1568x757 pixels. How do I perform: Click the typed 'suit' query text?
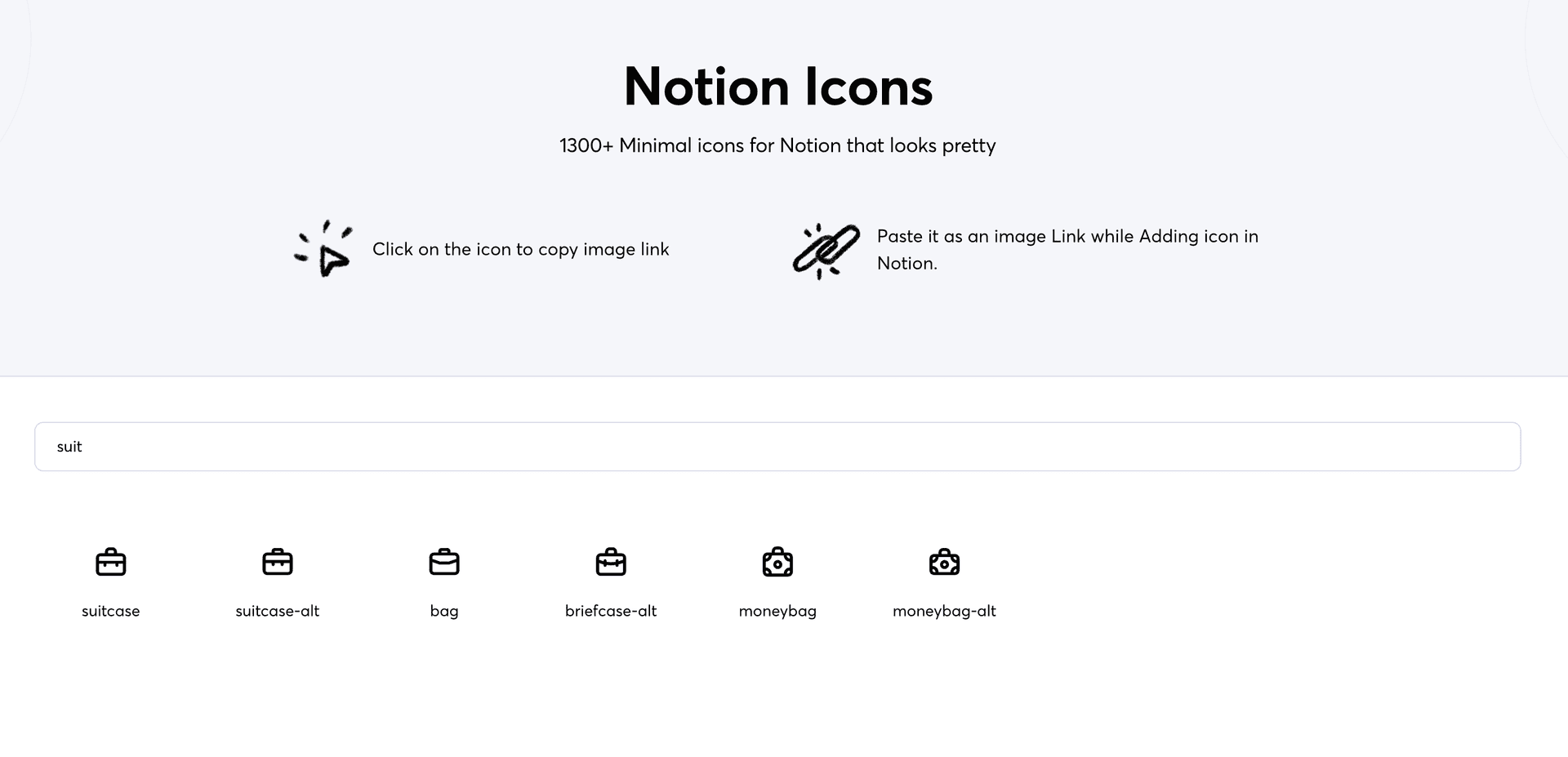coord(69,447)
